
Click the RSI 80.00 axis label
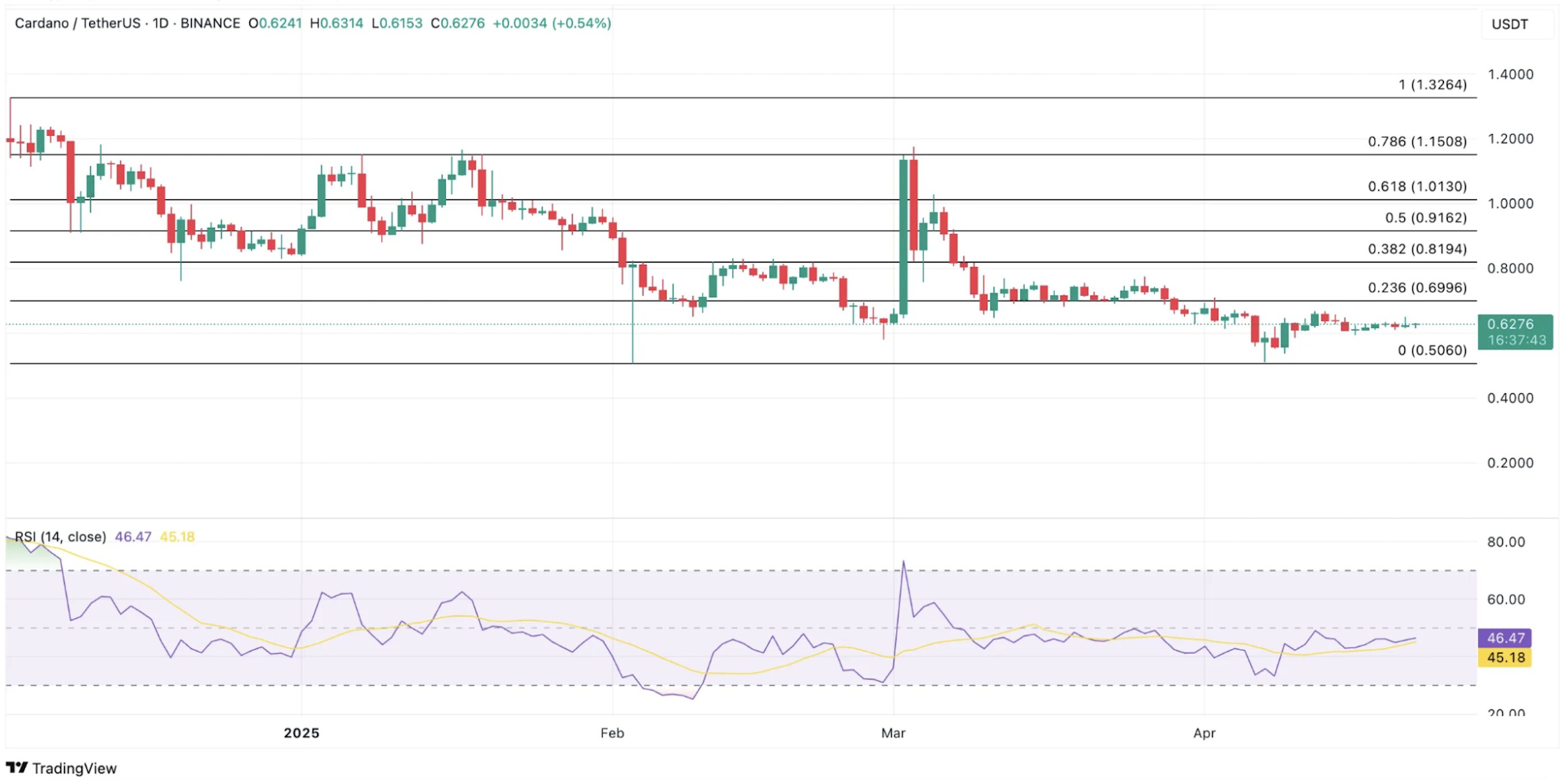click(x=1506, y=542)
